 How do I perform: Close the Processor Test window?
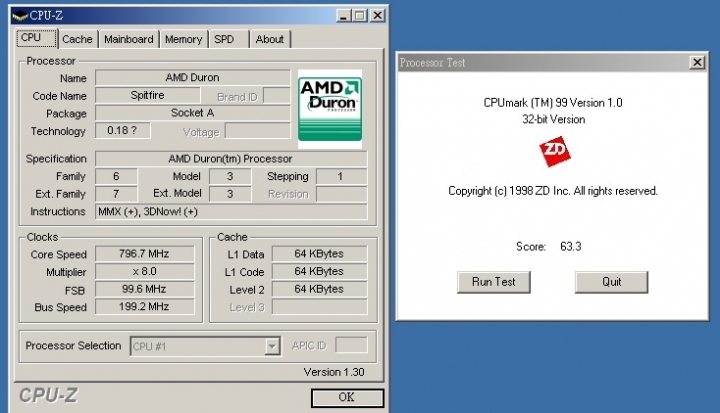697,62
